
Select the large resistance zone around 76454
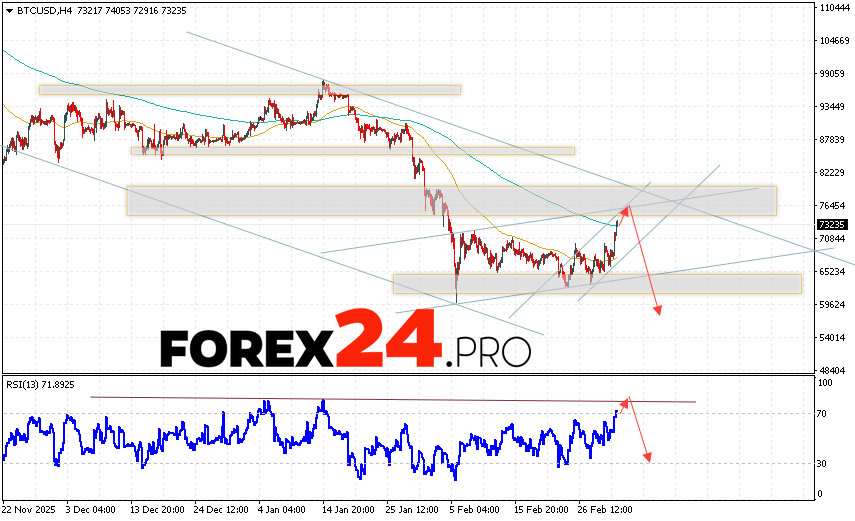450,200
